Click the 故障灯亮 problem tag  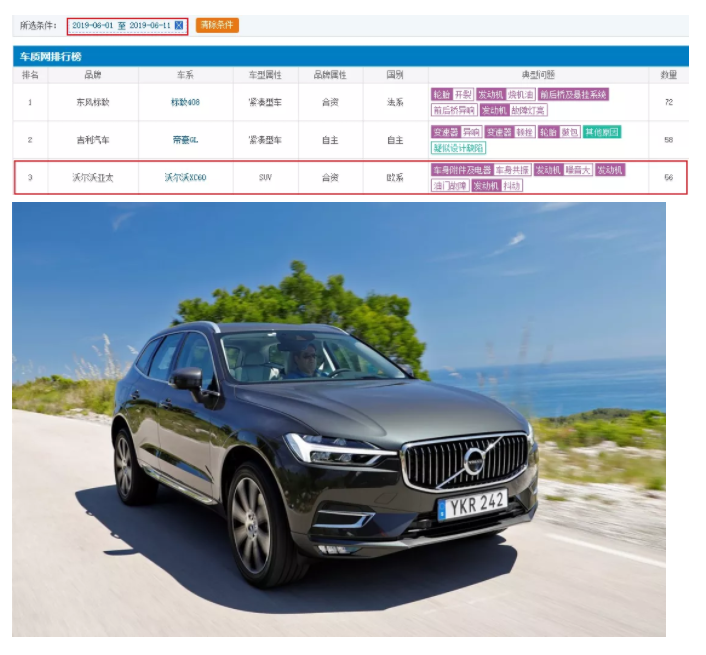tap(528, 110)
